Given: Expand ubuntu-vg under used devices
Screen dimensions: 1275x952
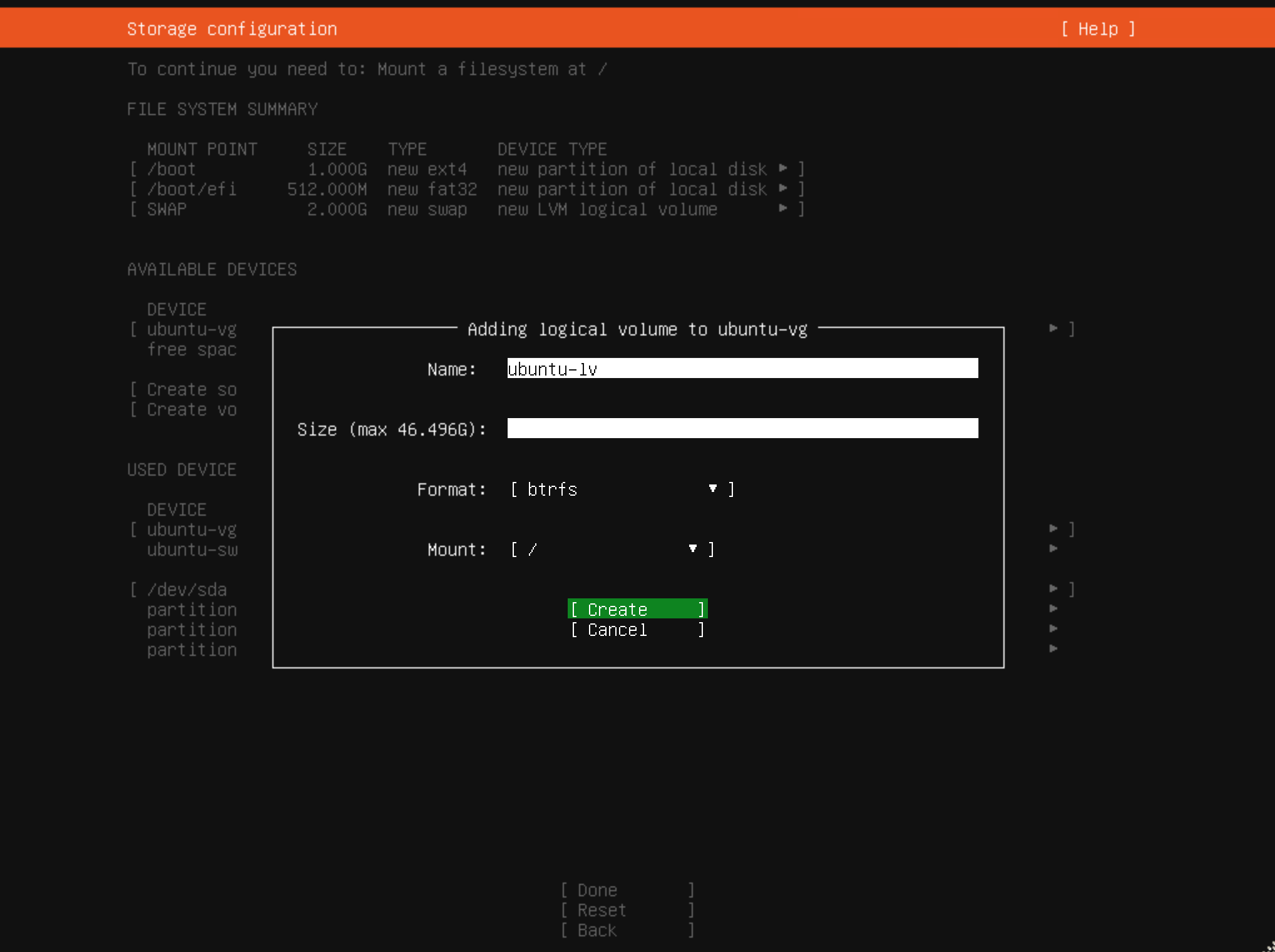Looking at the screenshot, I should tap(1055, 529).
